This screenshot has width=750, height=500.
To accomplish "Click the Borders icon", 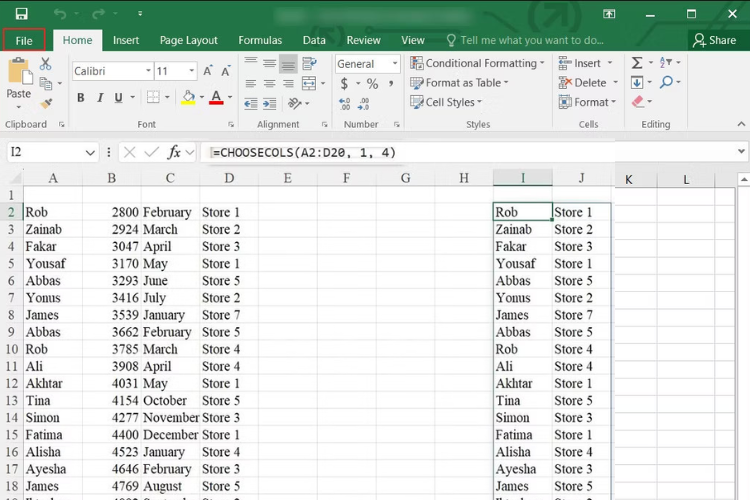I will pos(153,98).
